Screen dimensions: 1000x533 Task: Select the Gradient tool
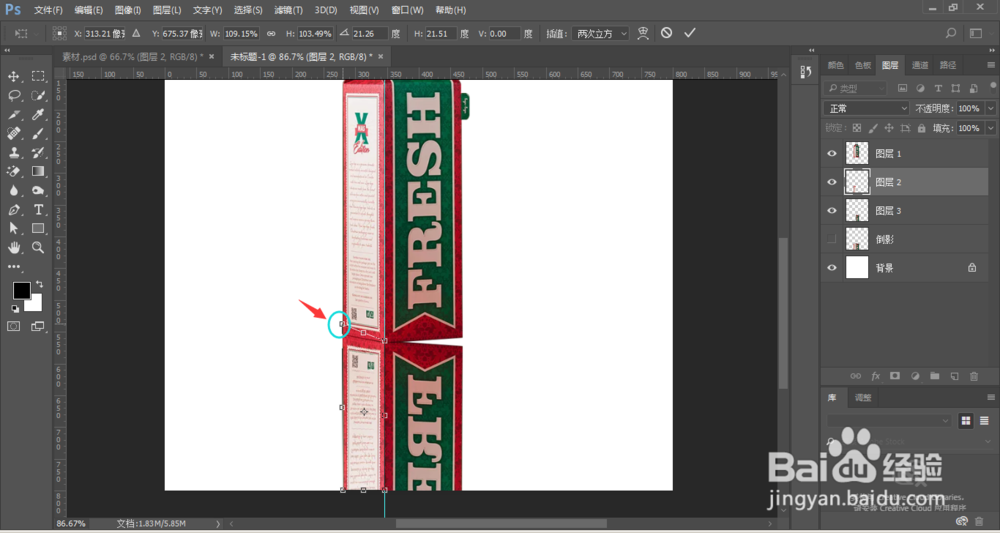pyautogui.click(x=38, y=172)
